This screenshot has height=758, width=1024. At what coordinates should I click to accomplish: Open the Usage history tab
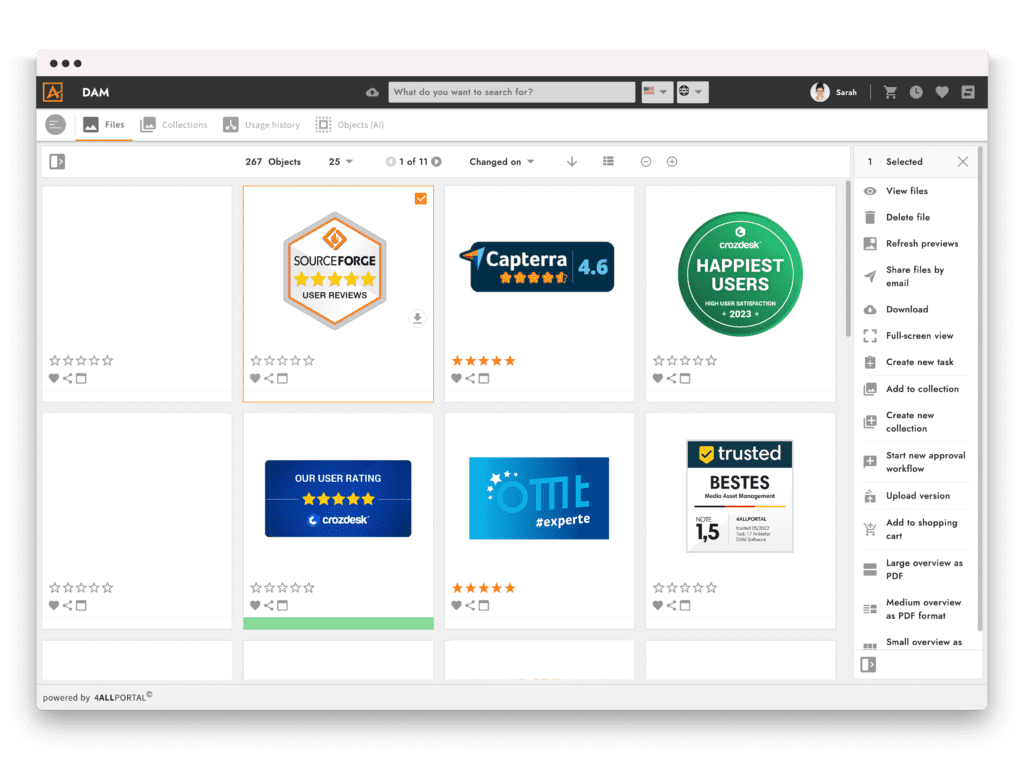(261, 125)
